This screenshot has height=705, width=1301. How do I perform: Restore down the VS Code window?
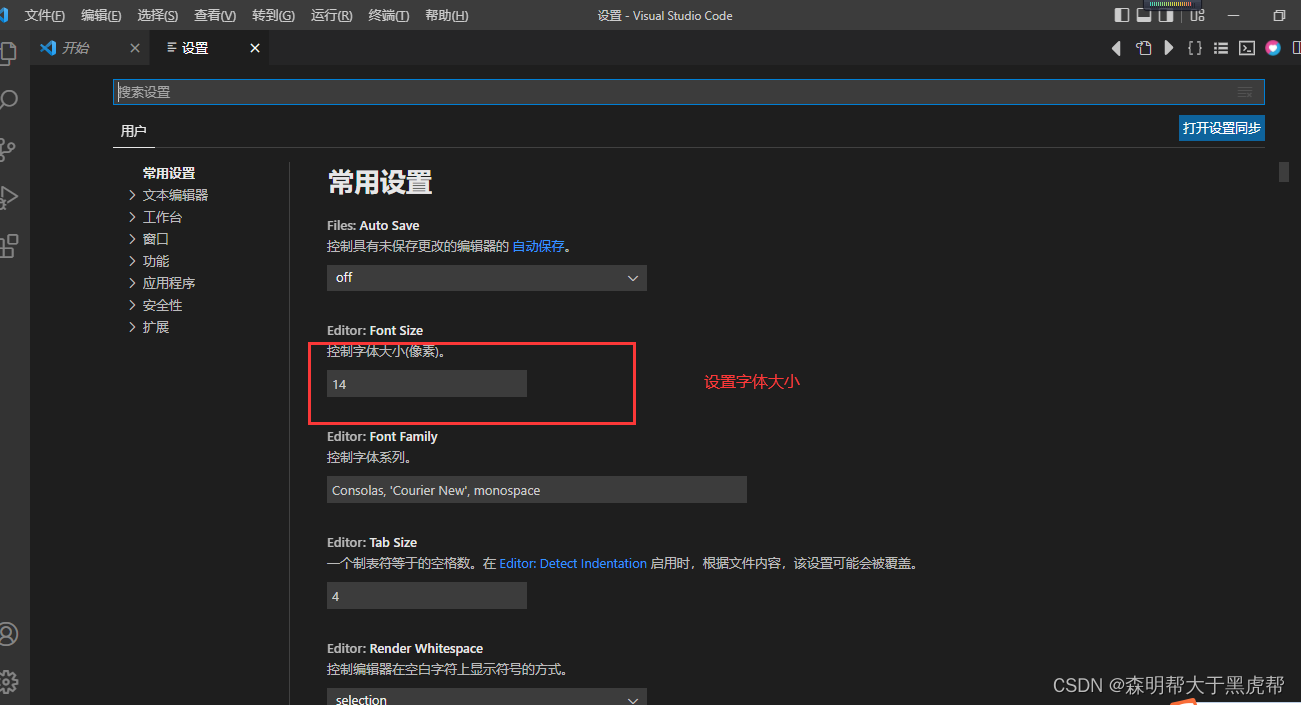click(x=1279, y=15)
